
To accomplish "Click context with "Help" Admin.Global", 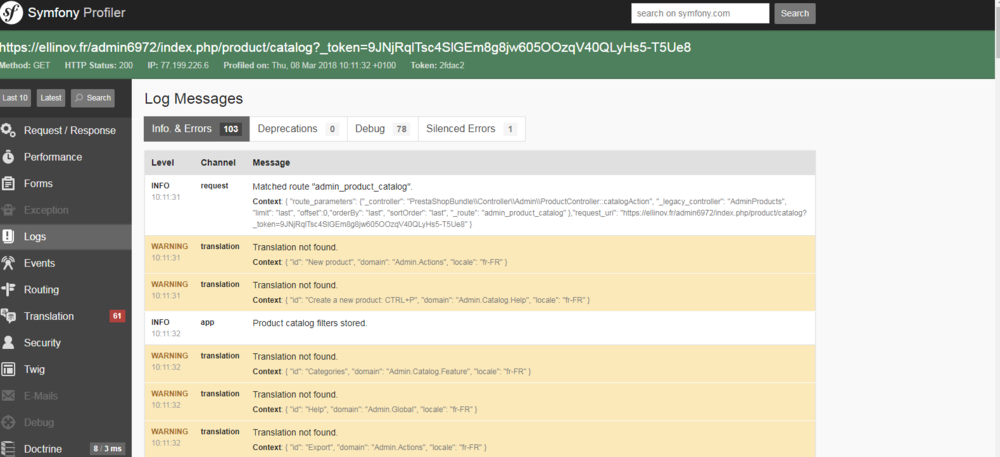I will (365, 409).
